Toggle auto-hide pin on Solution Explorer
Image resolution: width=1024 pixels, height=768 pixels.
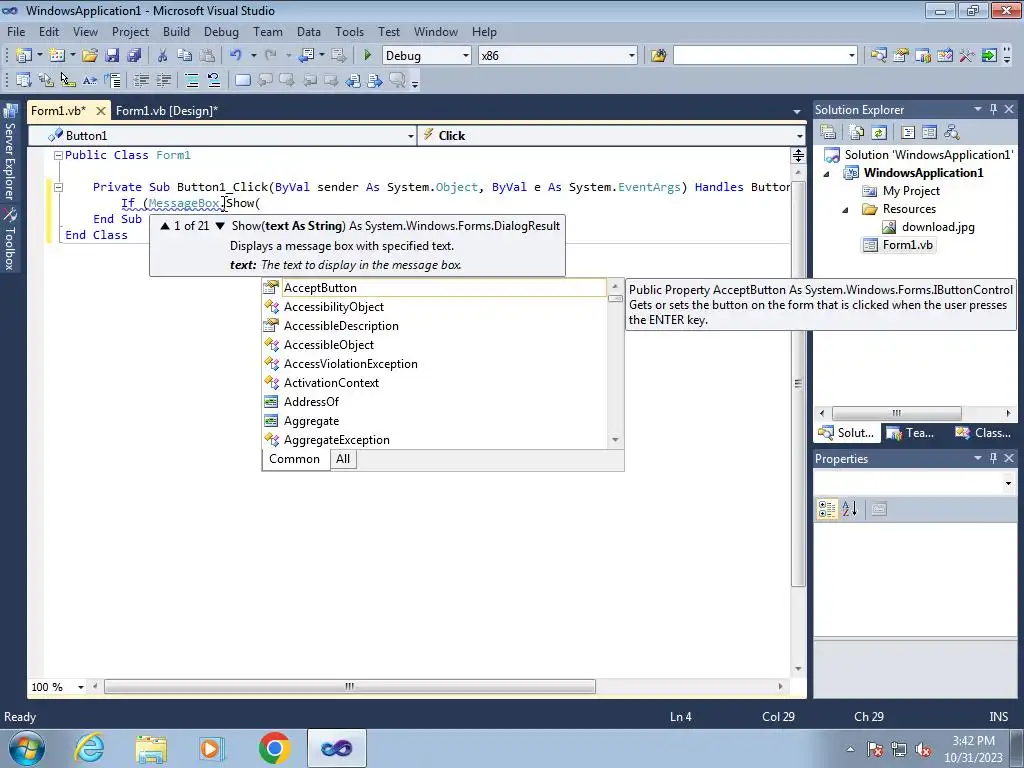point(993,109)
